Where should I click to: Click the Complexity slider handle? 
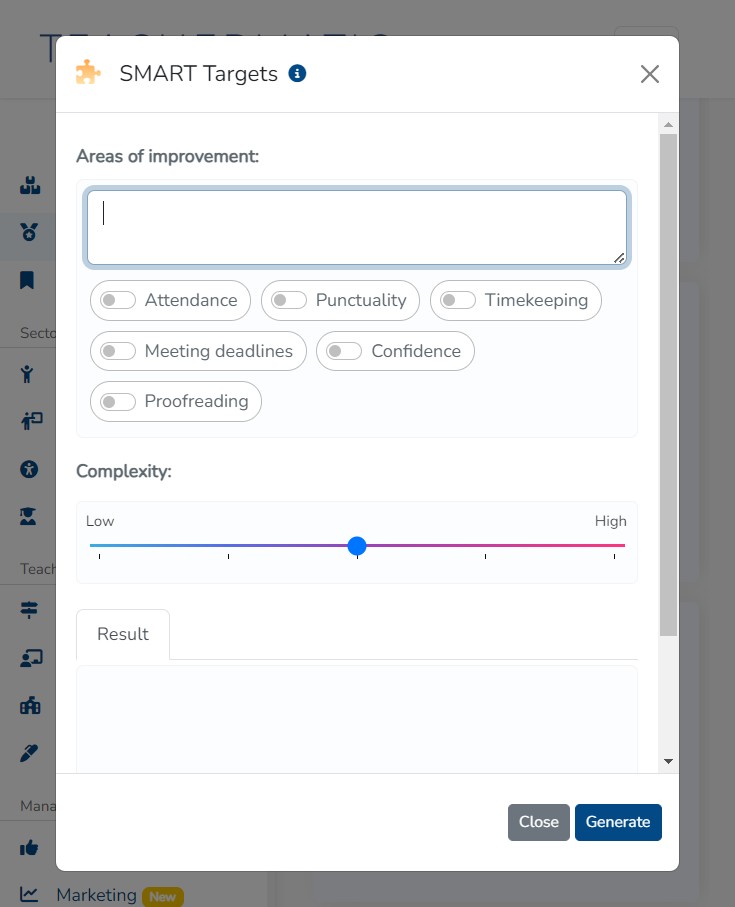click(357, 546)
